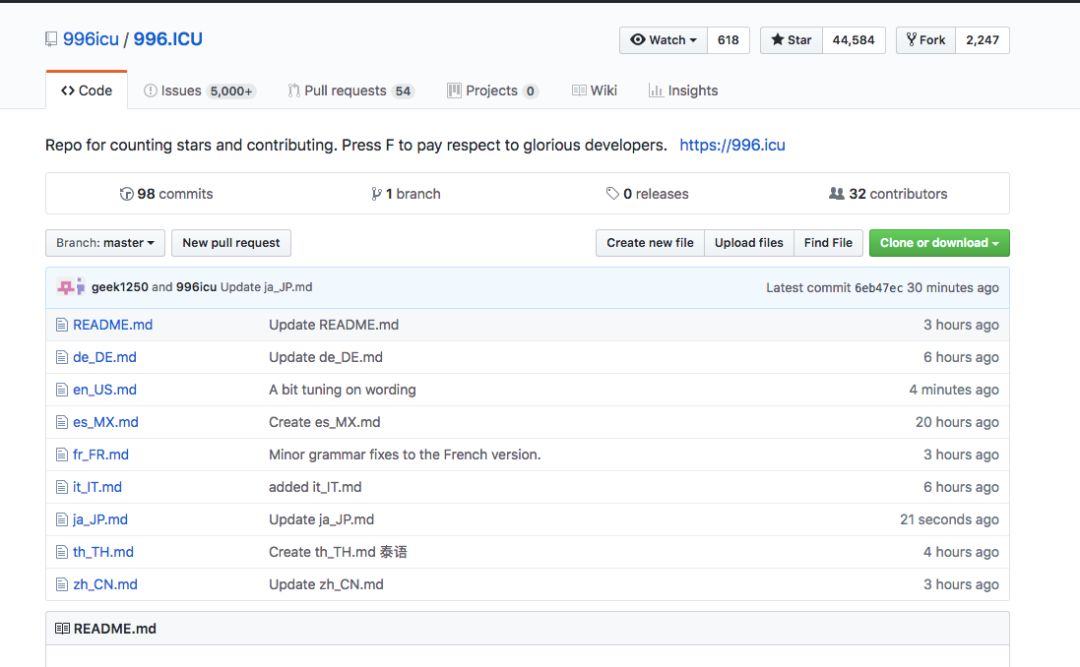The image size is (1080, 667).
Task: Open the Clone or download dropdown
Action: coord(939,243)
